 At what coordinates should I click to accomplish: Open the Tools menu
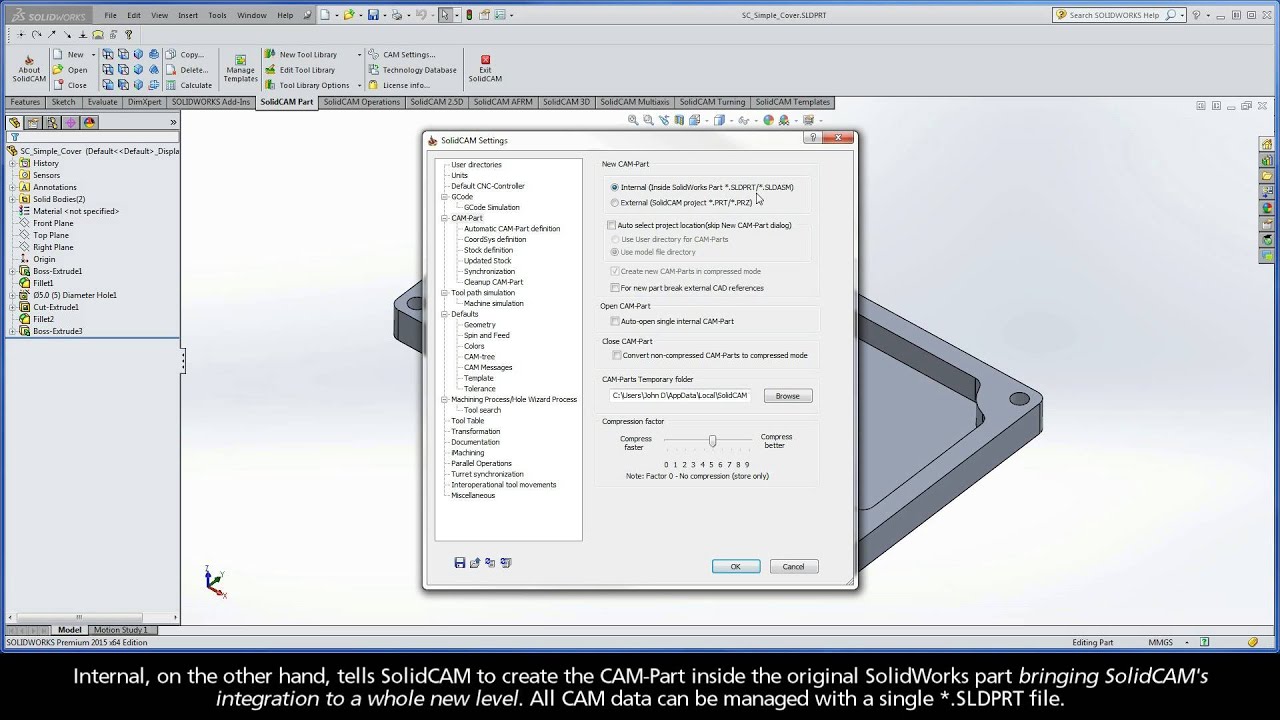click(x=217, y=15)
